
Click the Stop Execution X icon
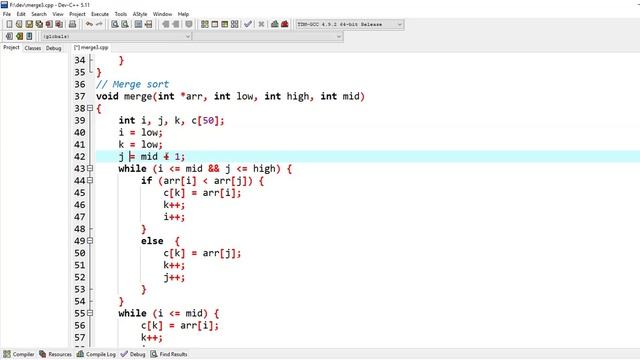pos(261,24)
